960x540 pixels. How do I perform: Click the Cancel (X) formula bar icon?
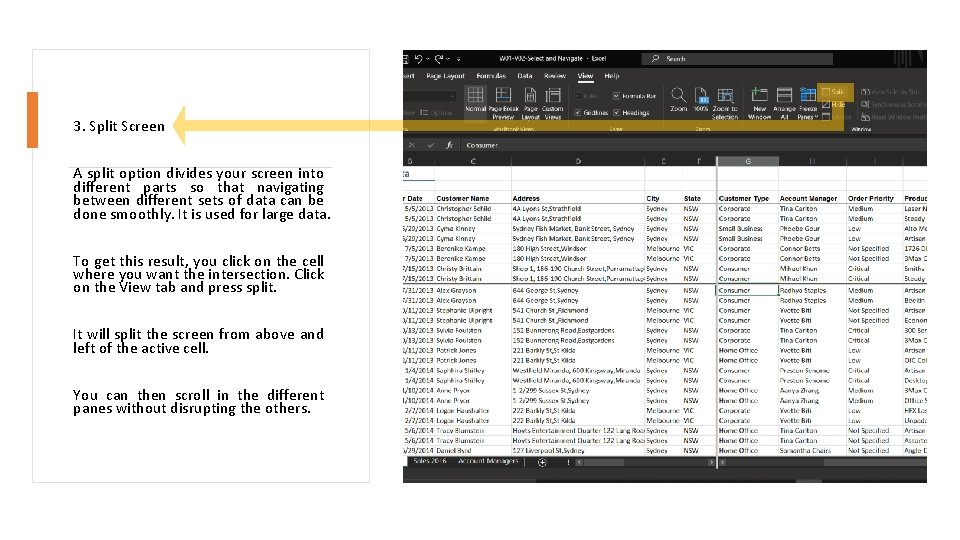click(411, 145)
